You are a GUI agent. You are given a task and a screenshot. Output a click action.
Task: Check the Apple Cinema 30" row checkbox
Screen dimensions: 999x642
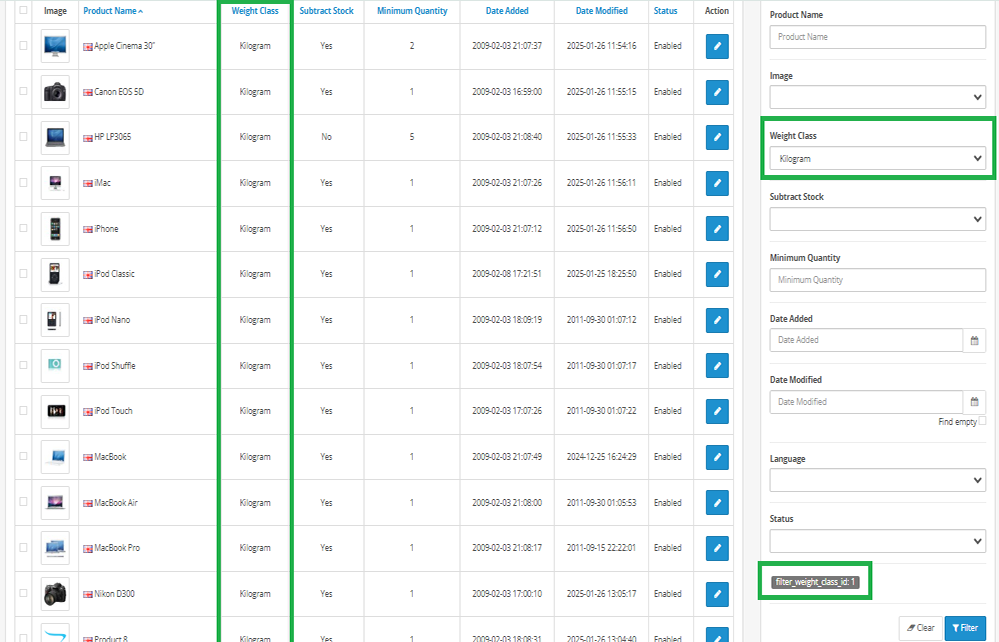[24, 45]
